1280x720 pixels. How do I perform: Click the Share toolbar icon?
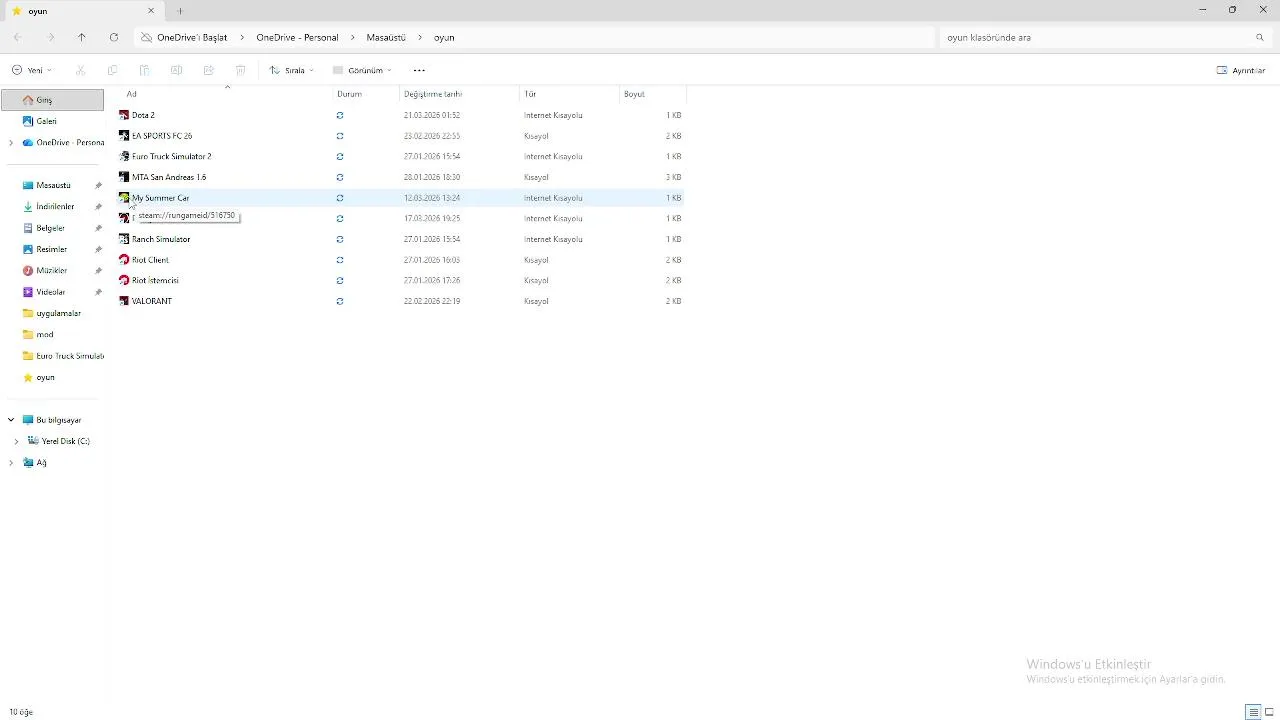pyautogui.click(x=208, y=70)
